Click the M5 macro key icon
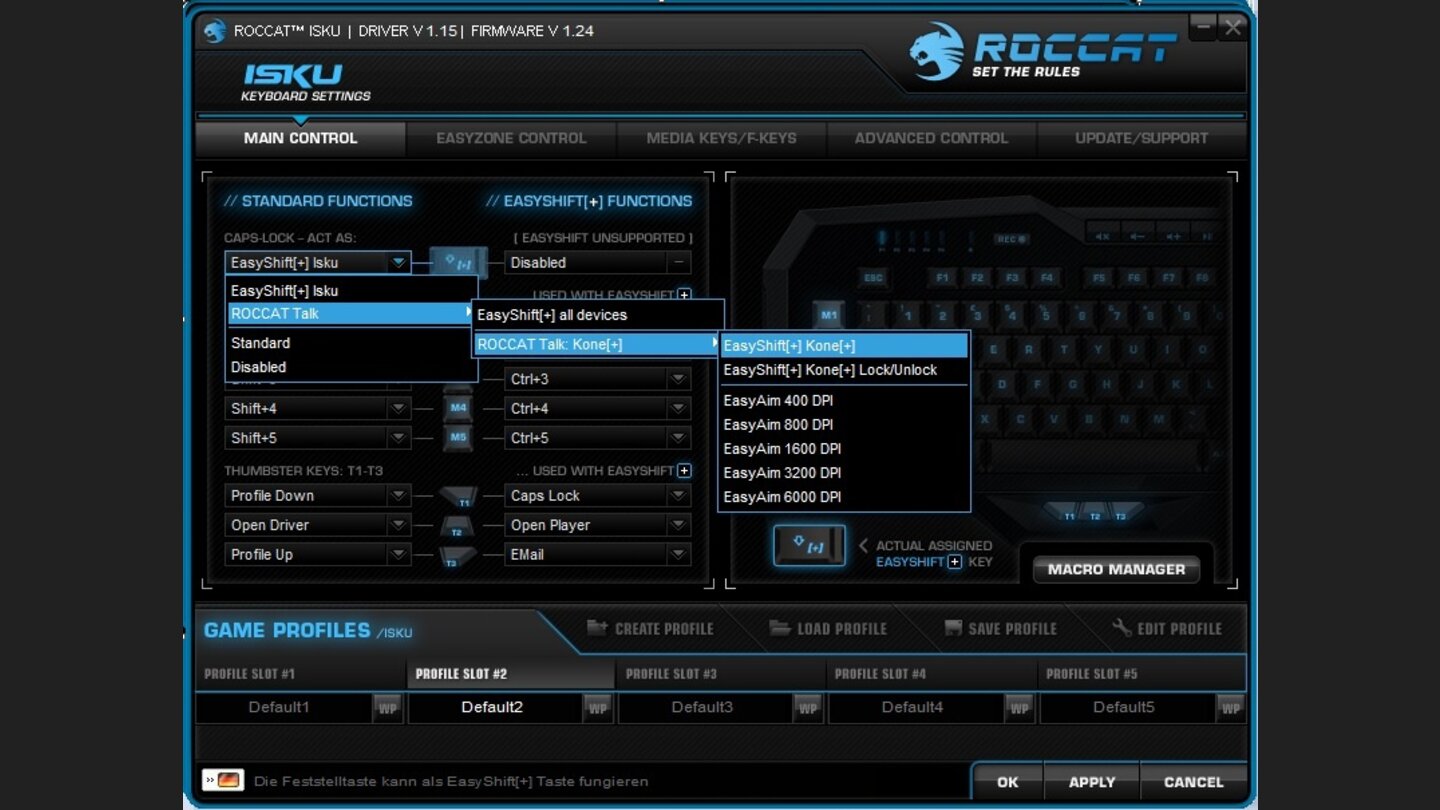1440x810 pixels. (458, 438)
